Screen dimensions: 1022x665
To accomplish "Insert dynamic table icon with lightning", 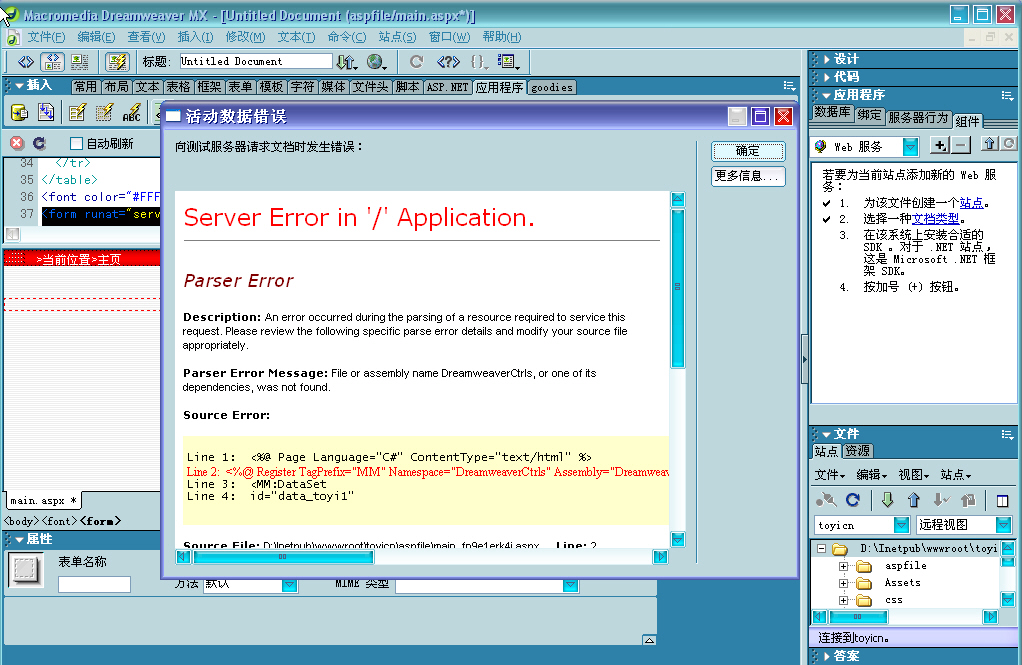I will [77, 113].
